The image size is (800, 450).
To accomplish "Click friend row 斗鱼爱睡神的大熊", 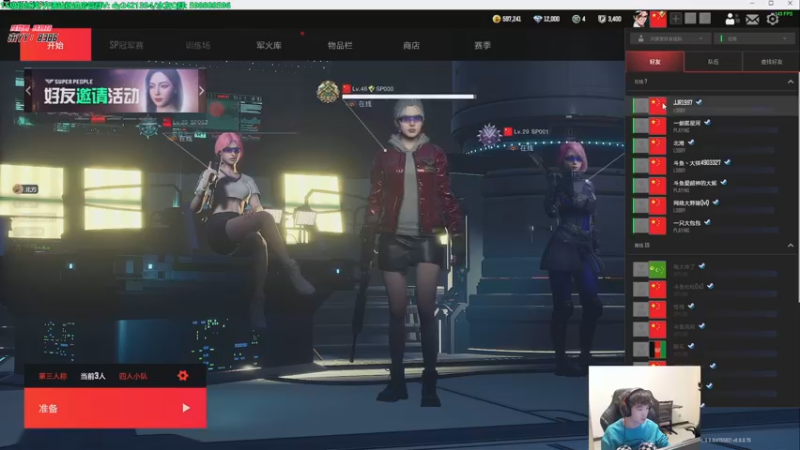I will pos(712,186).
